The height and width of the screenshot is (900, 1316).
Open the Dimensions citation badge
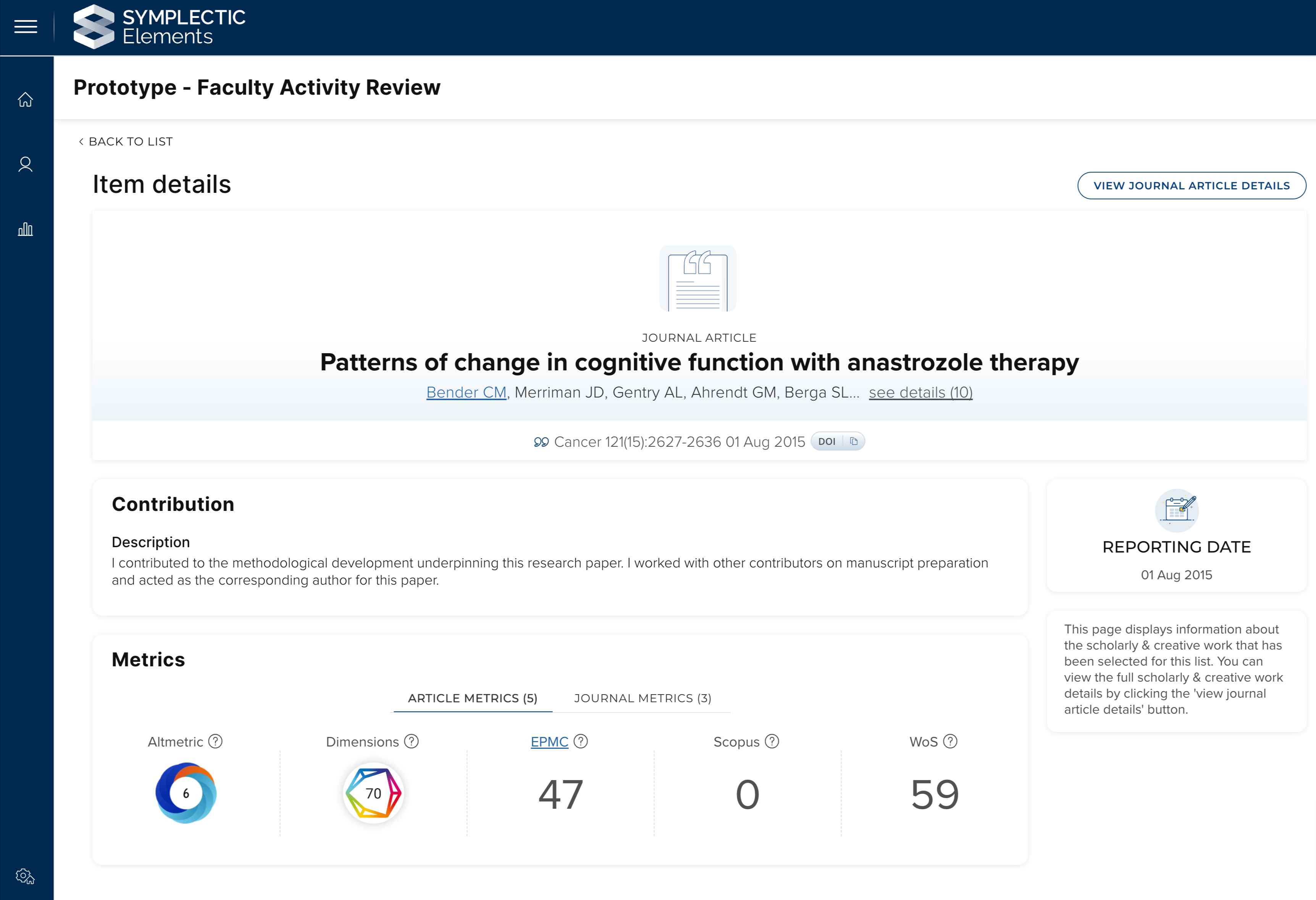[x=373, y=793]
